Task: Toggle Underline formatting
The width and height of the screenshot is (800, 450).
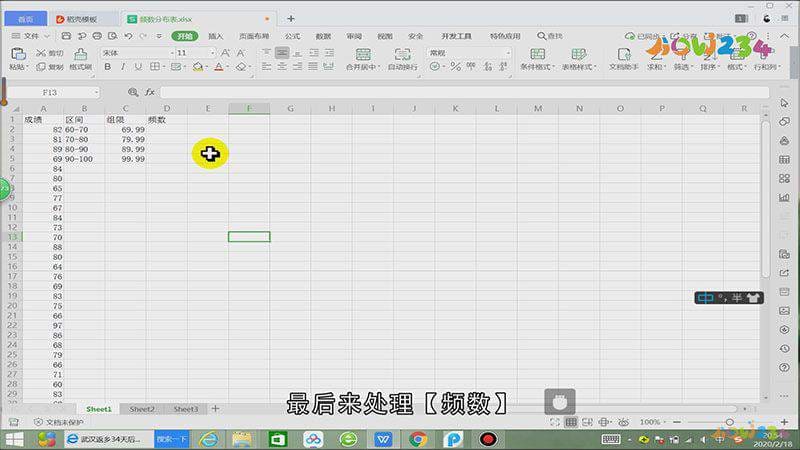Action: click(138, 67)
